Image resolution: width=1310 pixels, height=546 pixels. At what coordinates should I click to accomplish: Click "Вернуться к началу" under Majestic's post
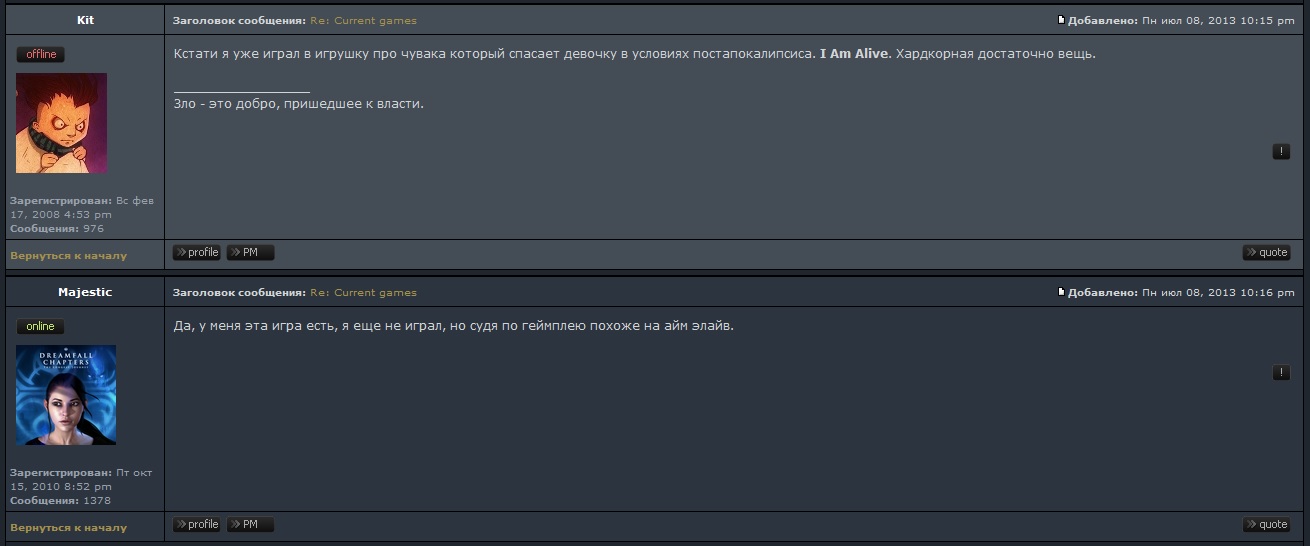pos(68,528)
